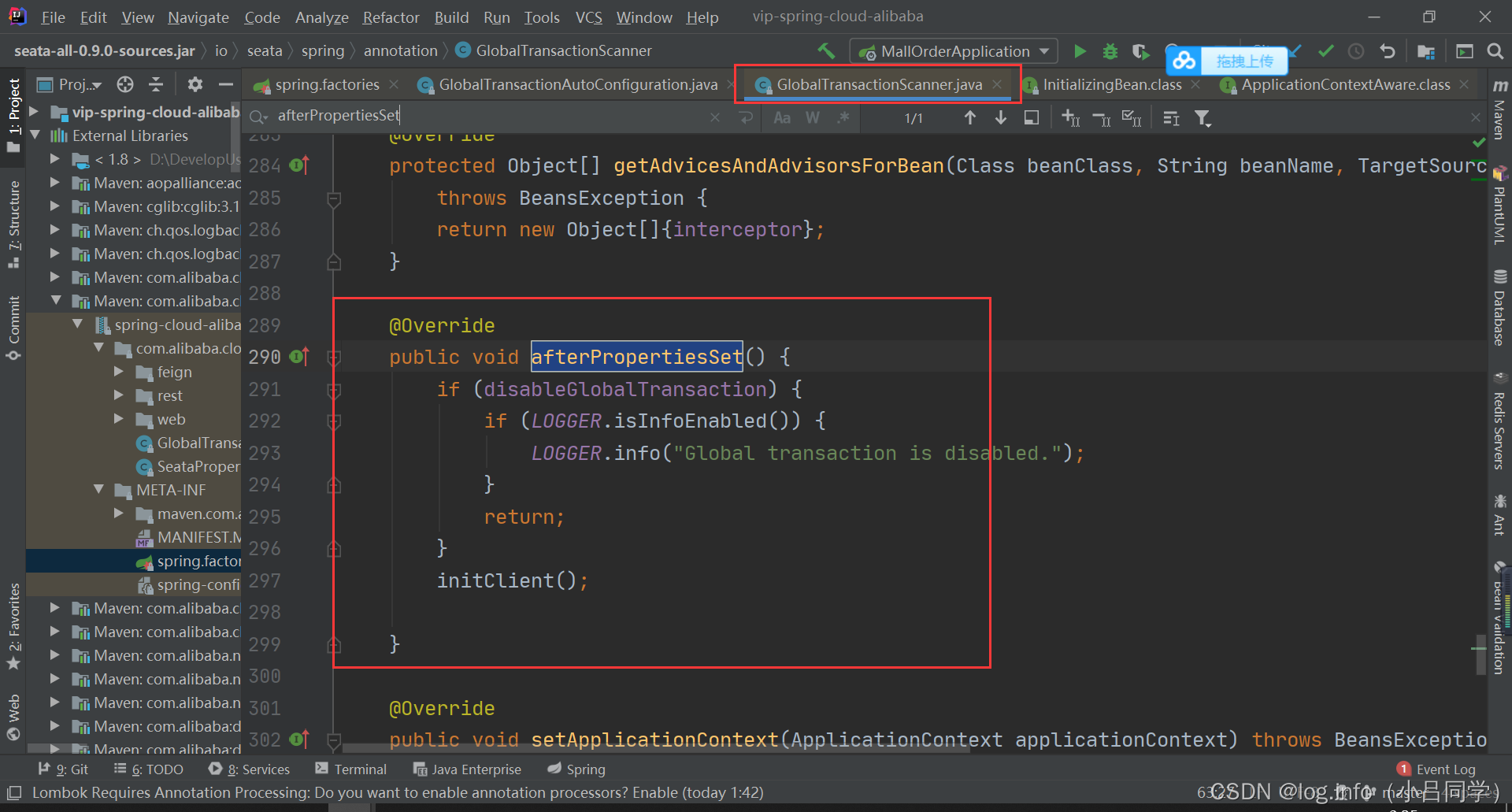Expand the rest package folder
The image size is (1512, 812).
(x=119, y=395)
